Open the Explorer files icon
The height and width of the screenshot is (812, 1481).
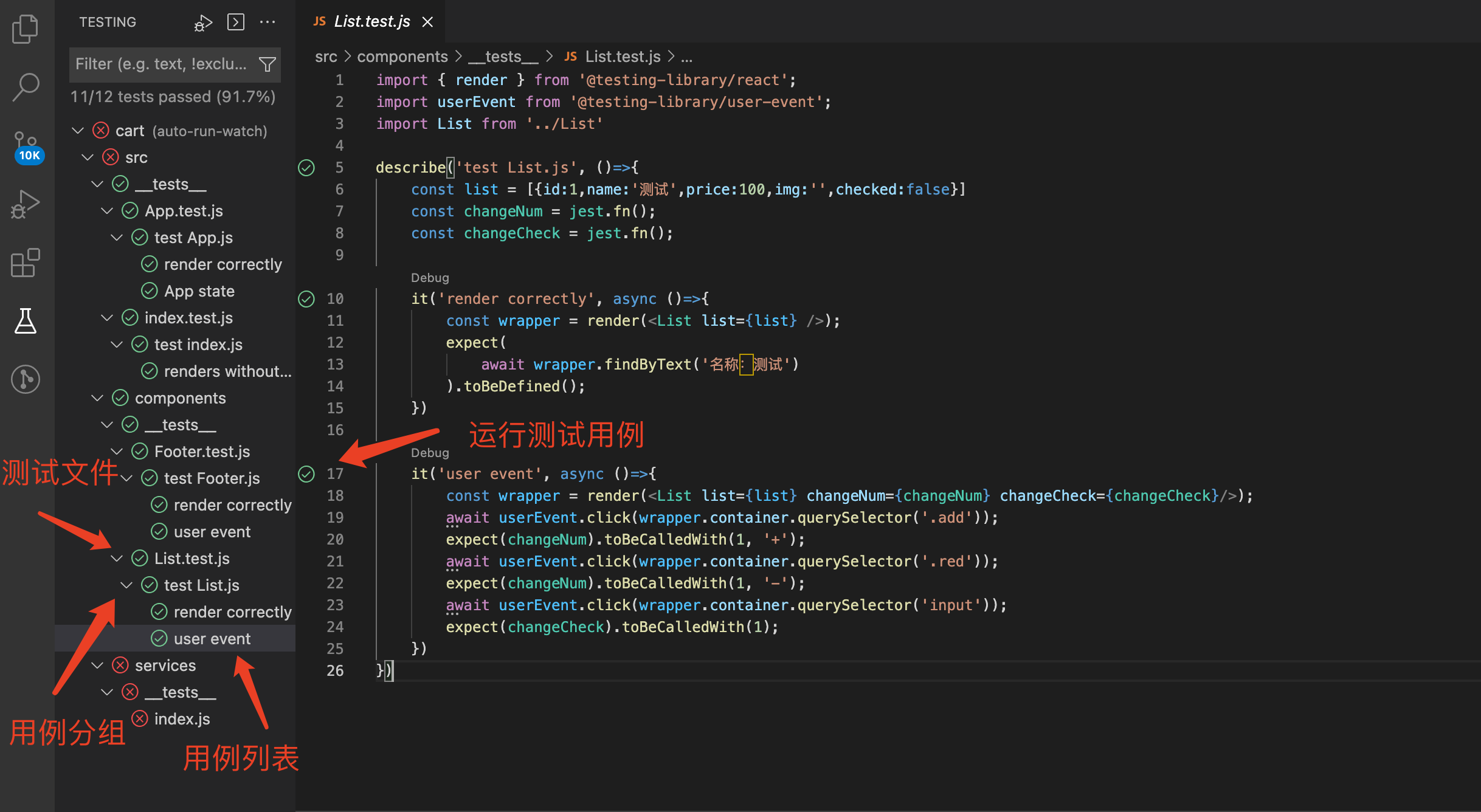[26, 29]
